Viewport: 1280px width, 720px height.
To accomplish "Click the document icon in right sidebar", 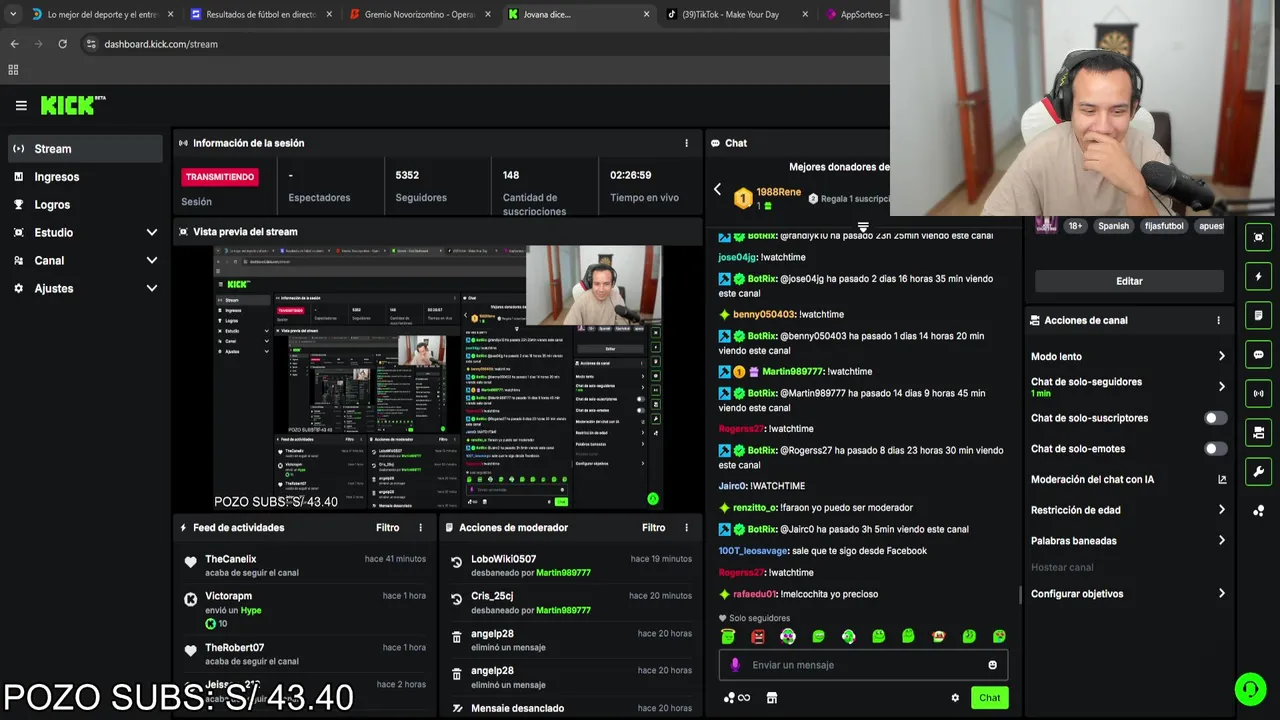I will pos(1258,315).
